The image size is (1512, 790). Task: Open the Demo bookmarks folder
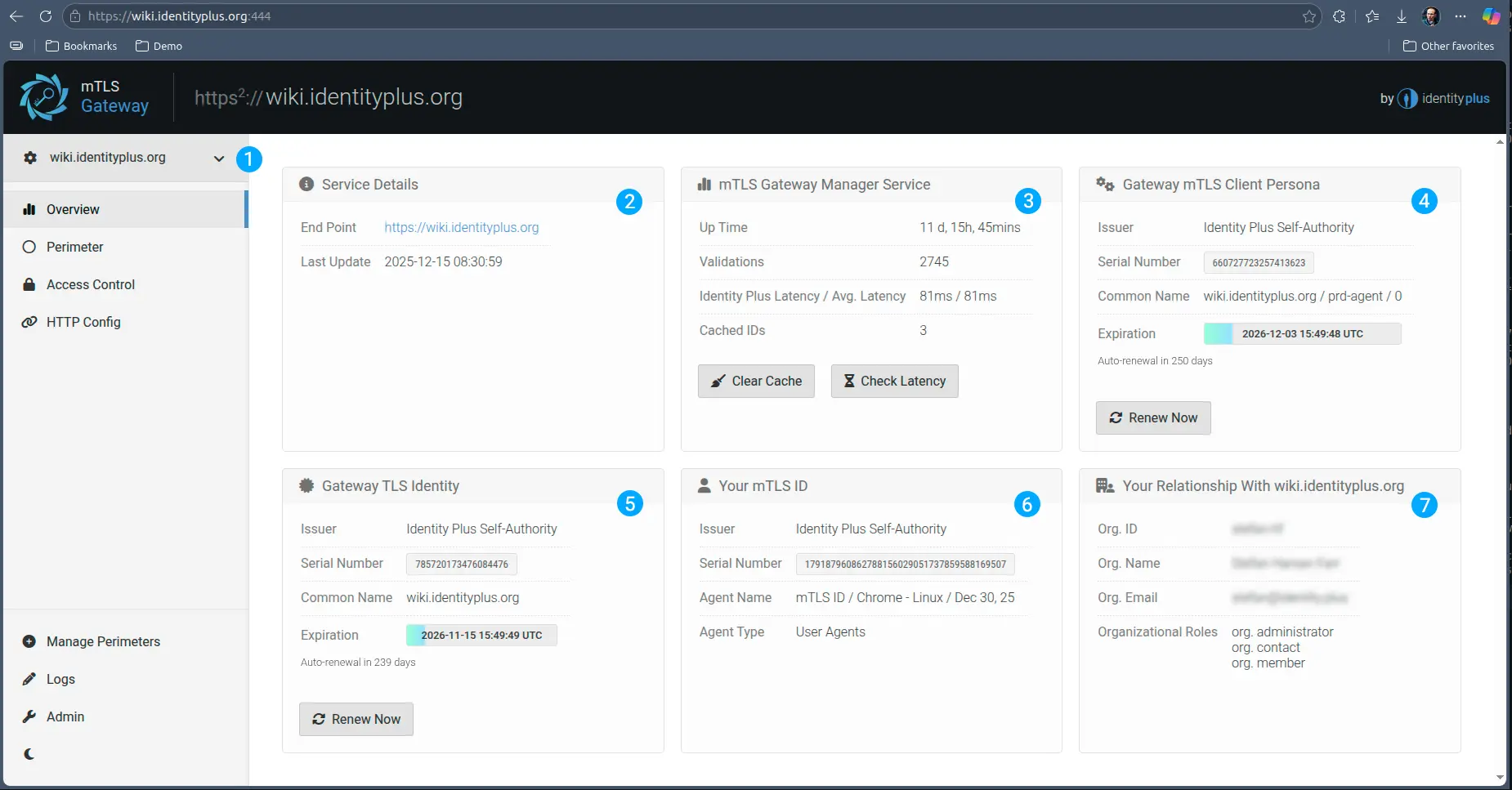coord(159,47)
